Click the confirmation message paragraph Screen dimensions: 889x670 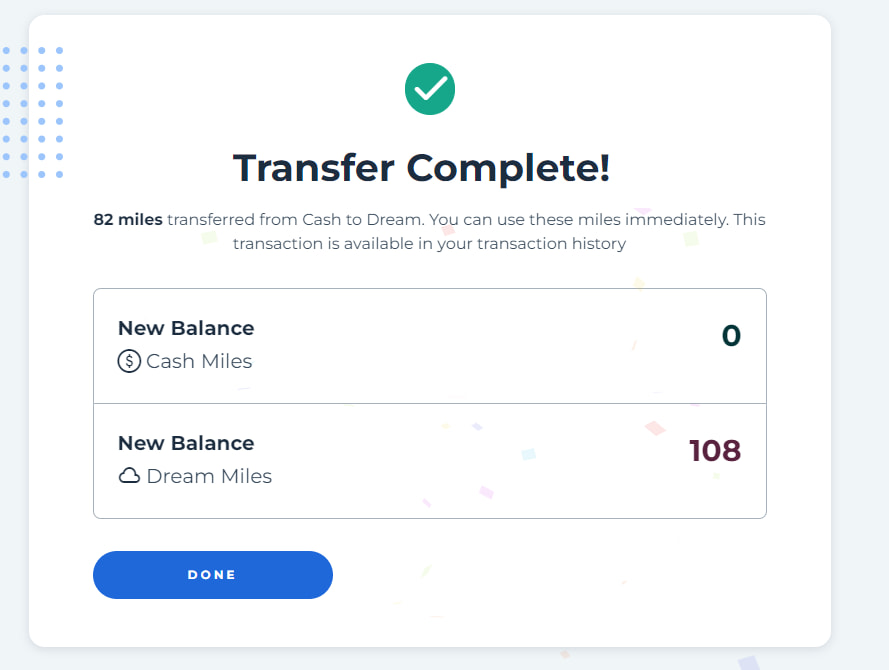tap(430, 231)
